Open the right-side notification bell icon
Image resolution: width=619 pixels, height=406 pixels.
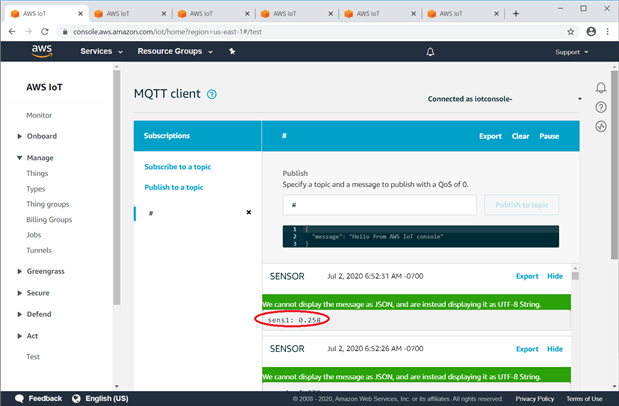click(x=601, y=87)
